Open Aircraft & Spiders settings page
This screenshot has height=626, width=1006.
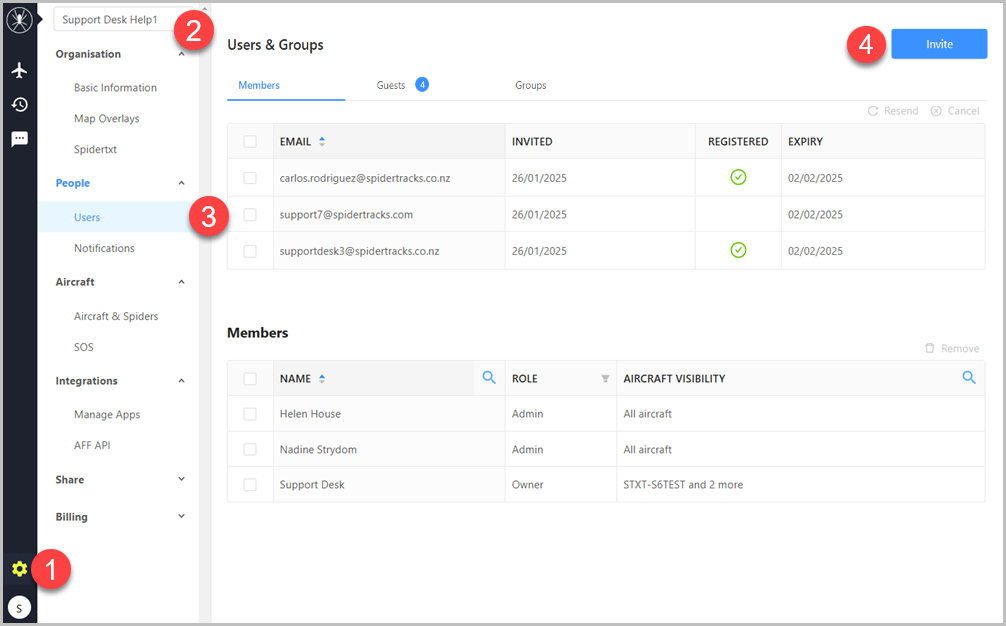(116, 316)
